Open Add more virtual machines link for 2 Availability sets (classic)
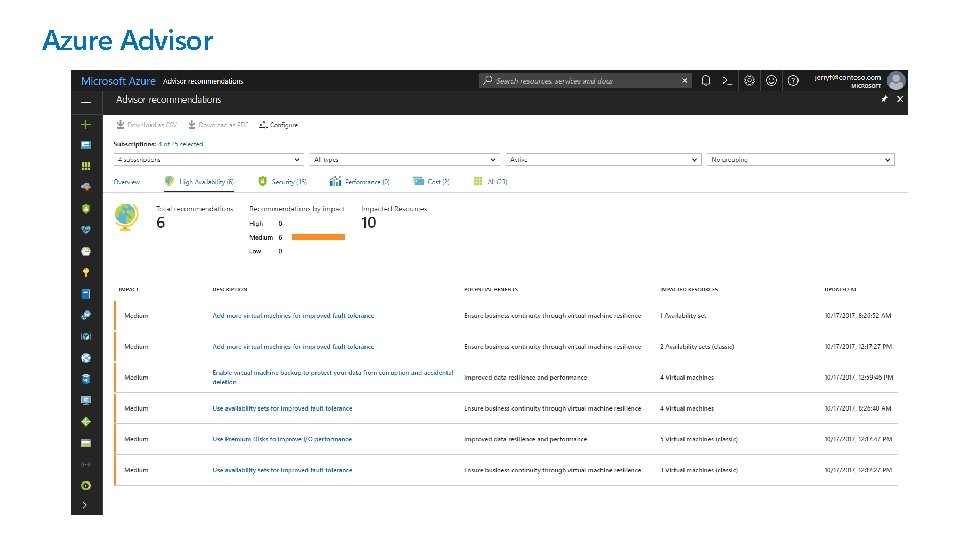979x551 pixels. [293, 346]
